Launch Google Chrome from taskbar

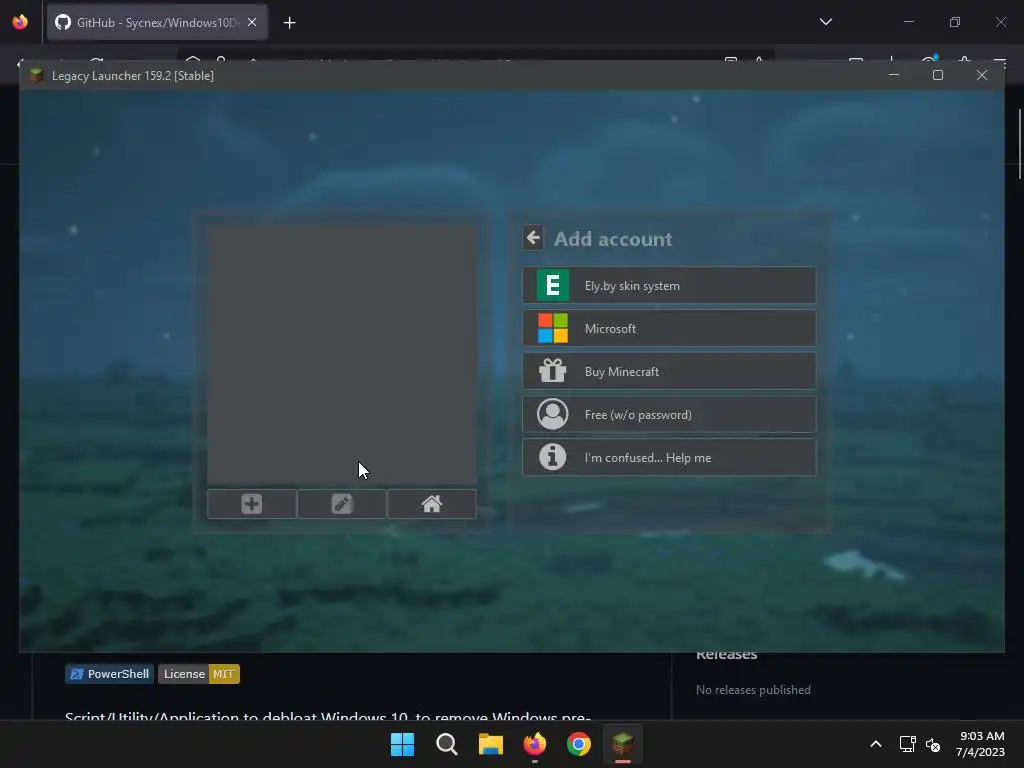click(x=579, y=744)
